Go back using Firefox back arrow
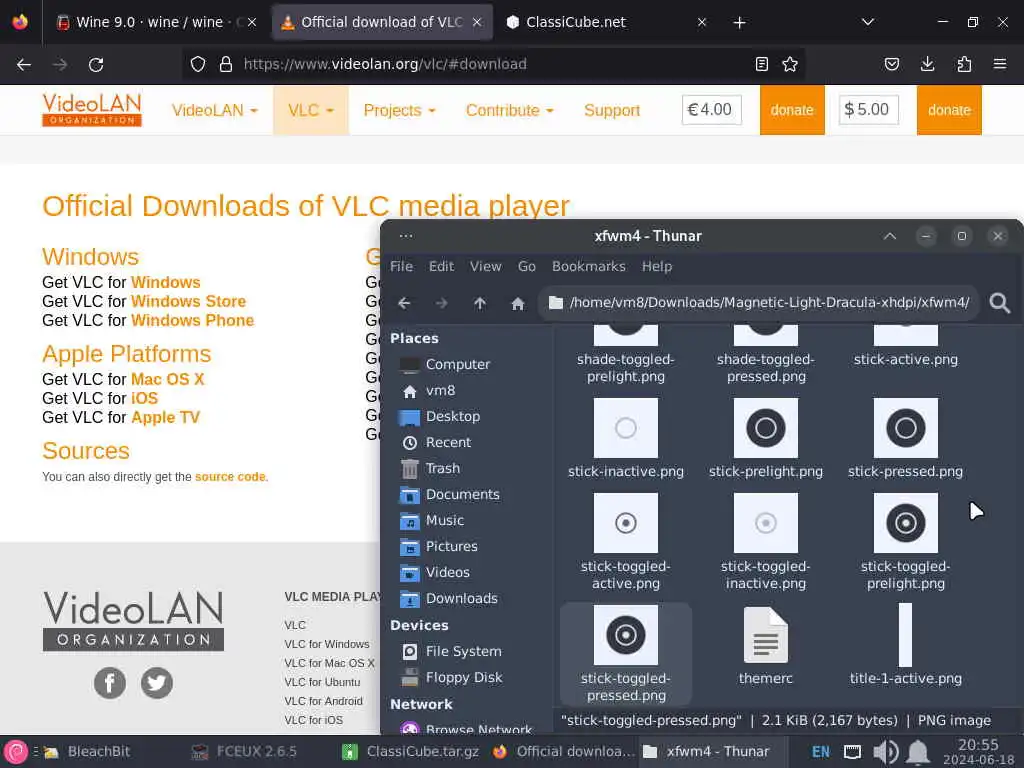Viewport: 1024px width, 768px height. coord(24,65)
